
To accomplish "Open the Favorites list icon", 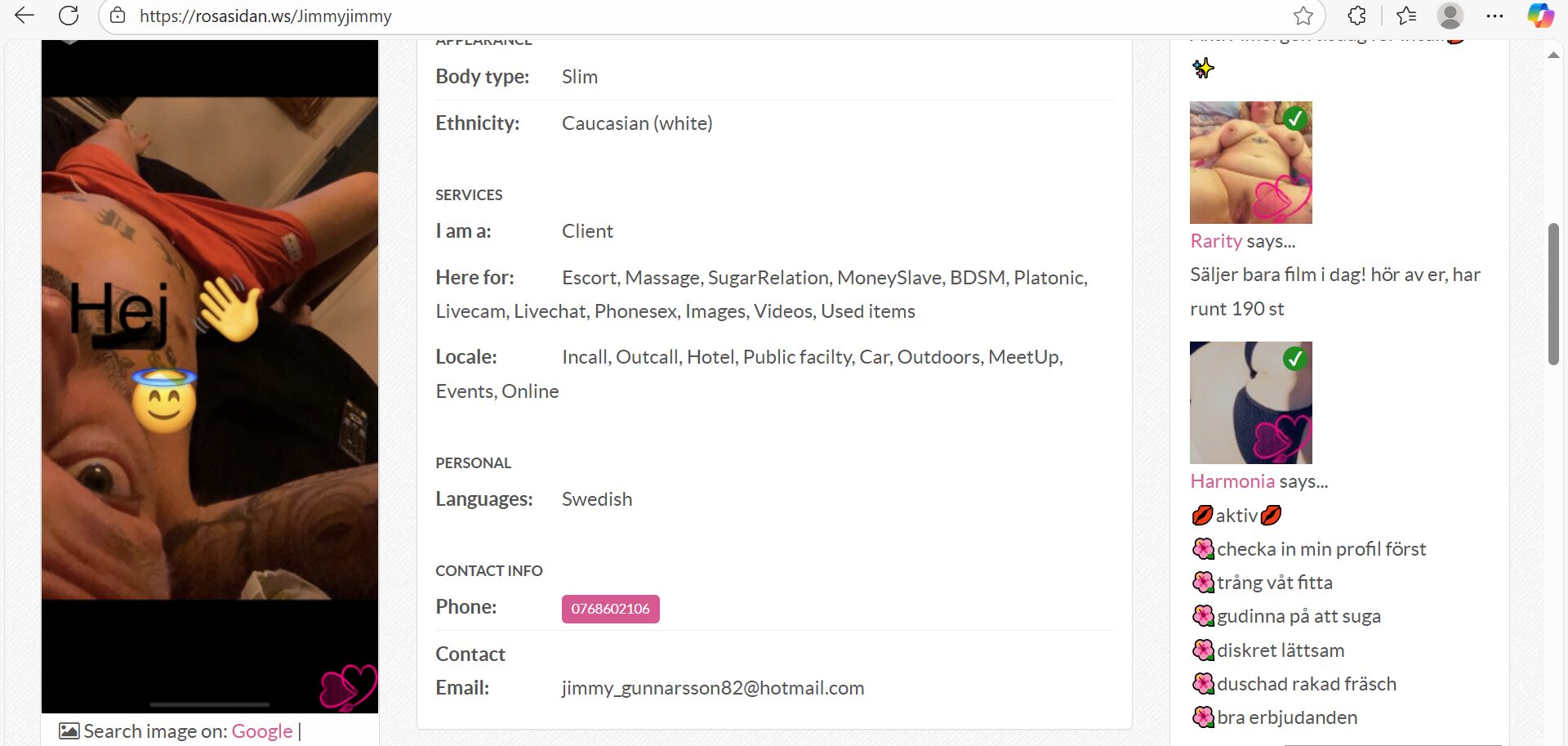I will pos(1405,16).
